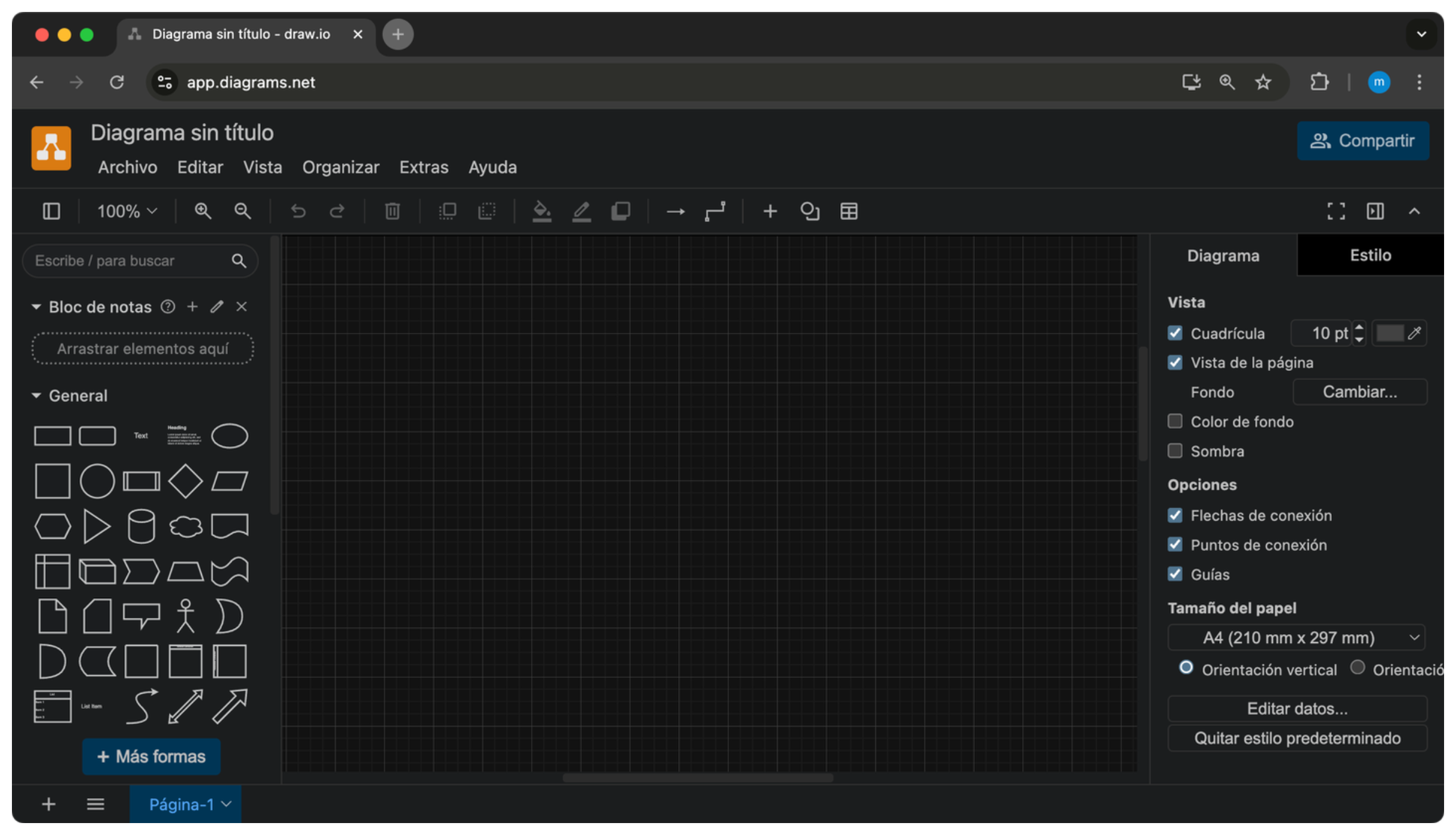Select Orientación vertical radio button
This screenshot has width=1456, height=835.
tap(1186, 668)
